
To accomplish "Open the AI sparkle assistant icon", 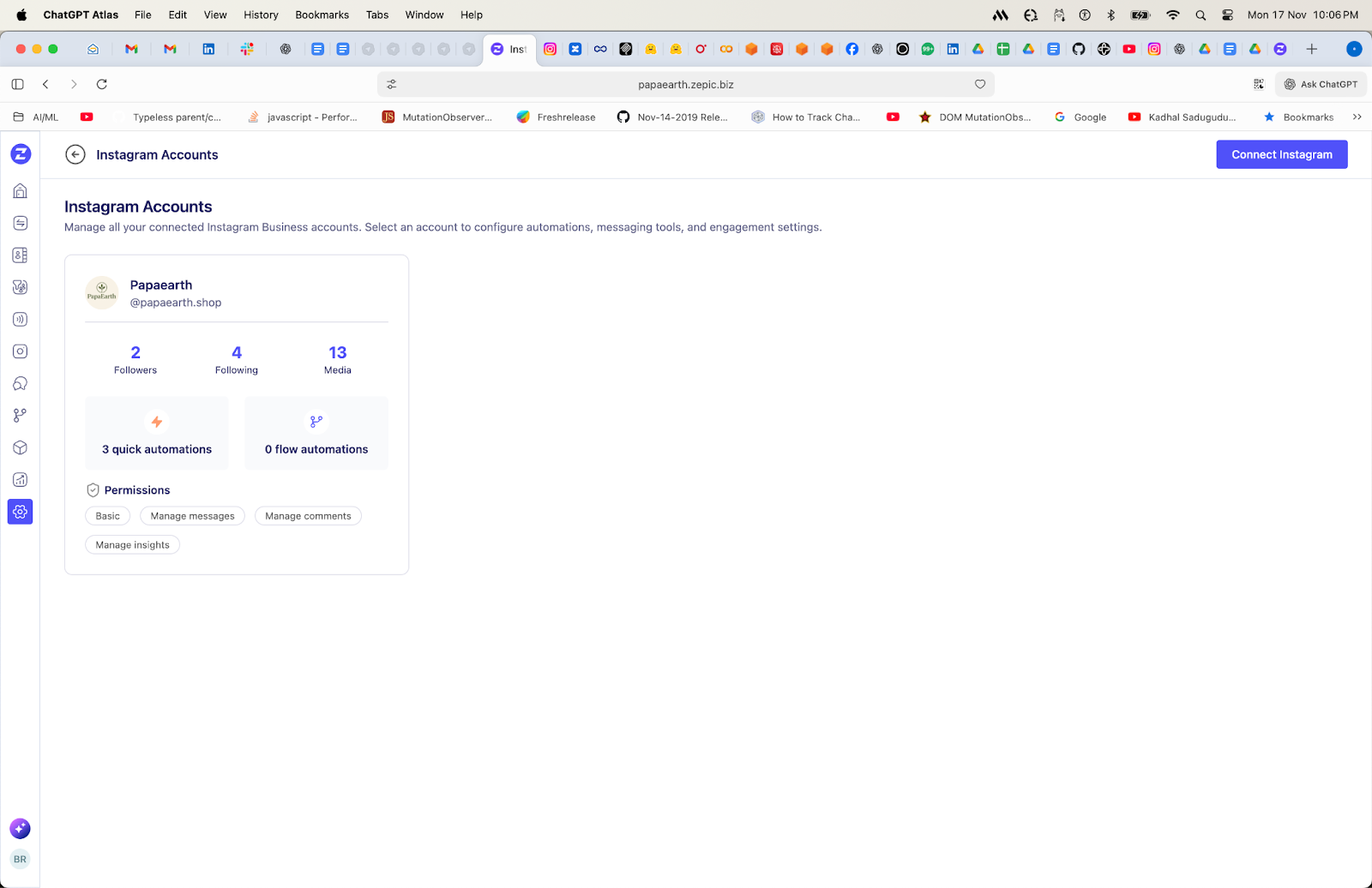I will tap(20, 828).
